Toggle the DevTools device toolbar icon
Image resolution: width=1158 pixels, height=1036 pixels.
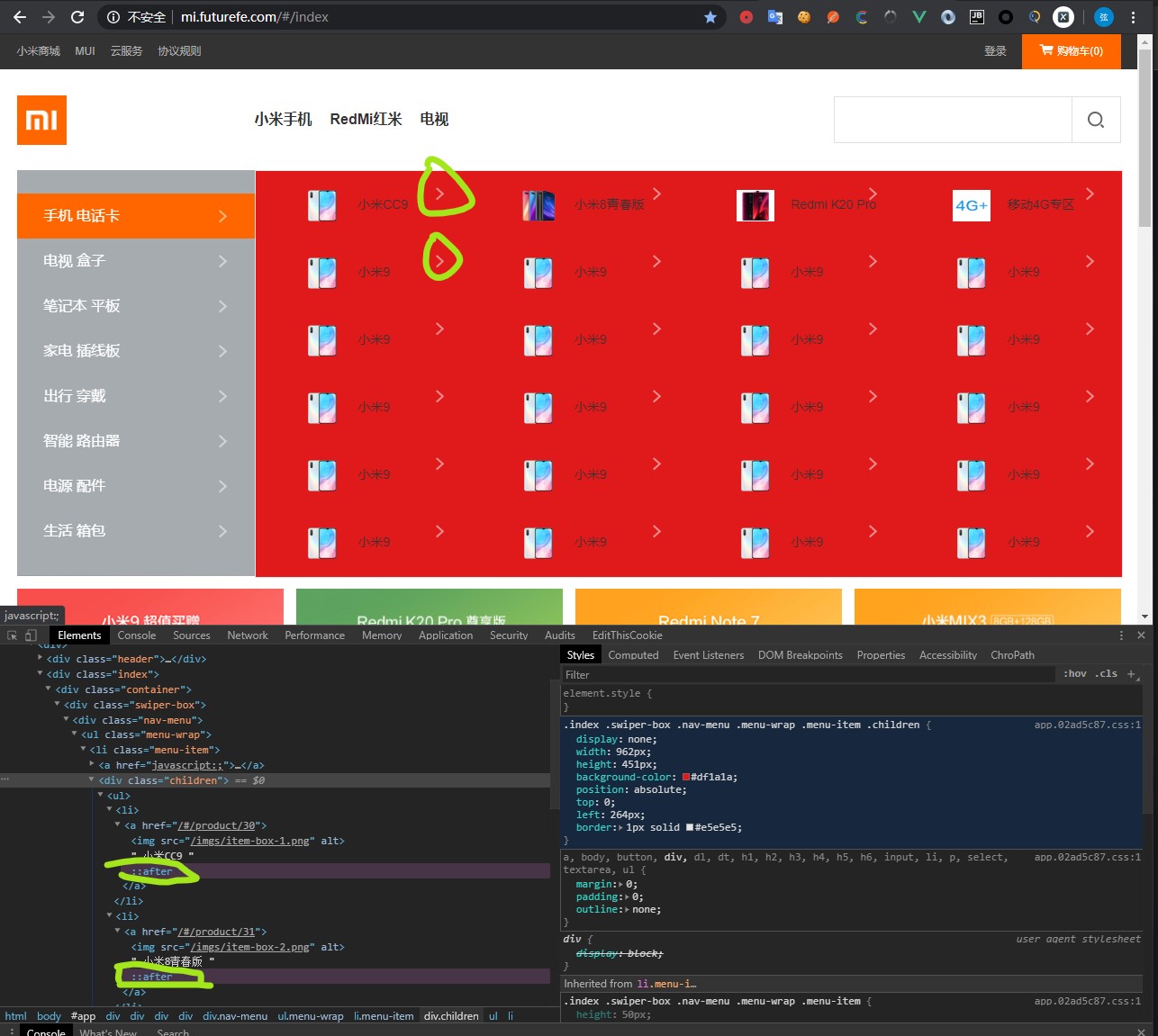click(31, 635)
